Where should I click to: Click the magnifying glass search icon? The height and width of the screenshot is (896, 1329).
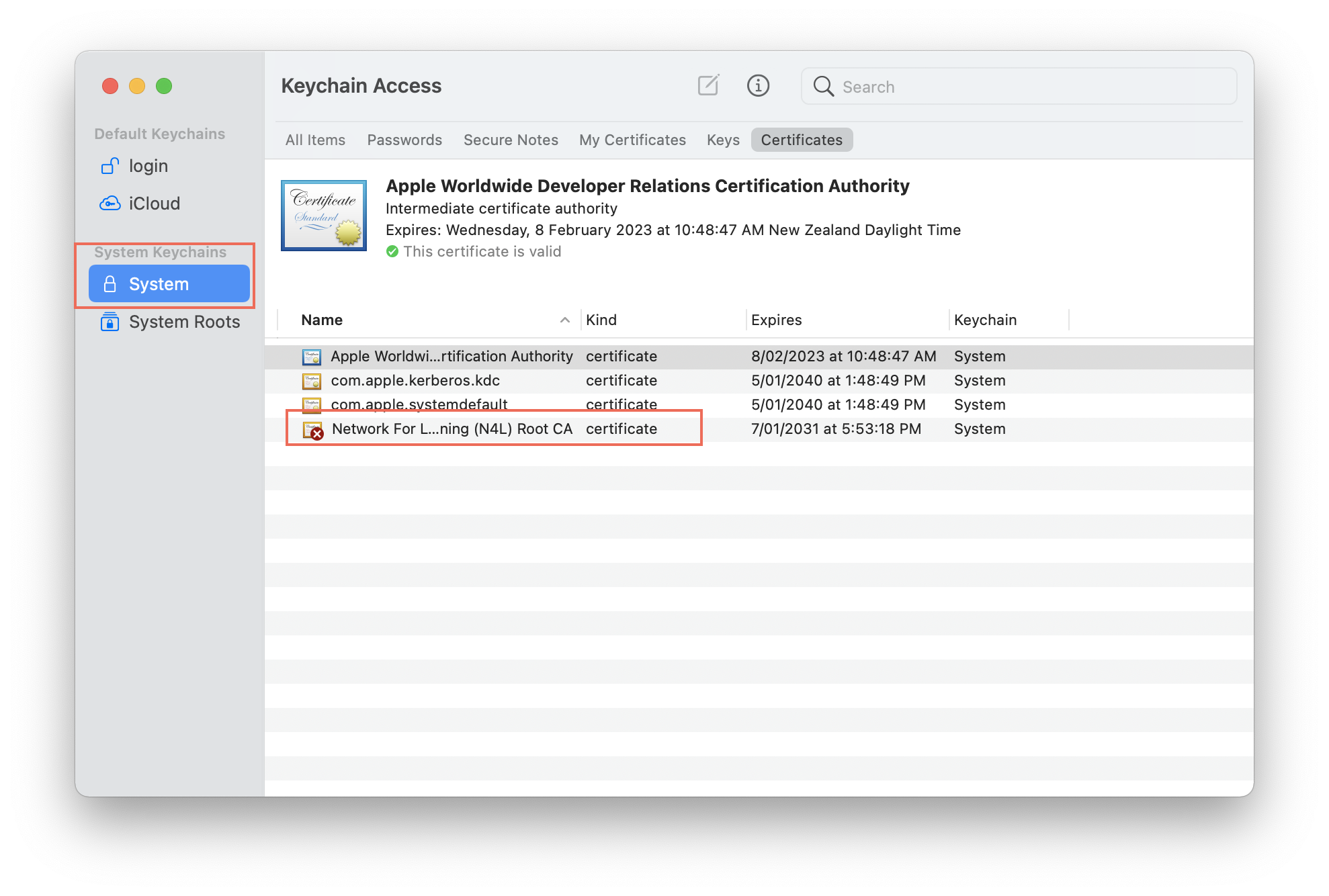pyautogui.click(x=823, y=86)
